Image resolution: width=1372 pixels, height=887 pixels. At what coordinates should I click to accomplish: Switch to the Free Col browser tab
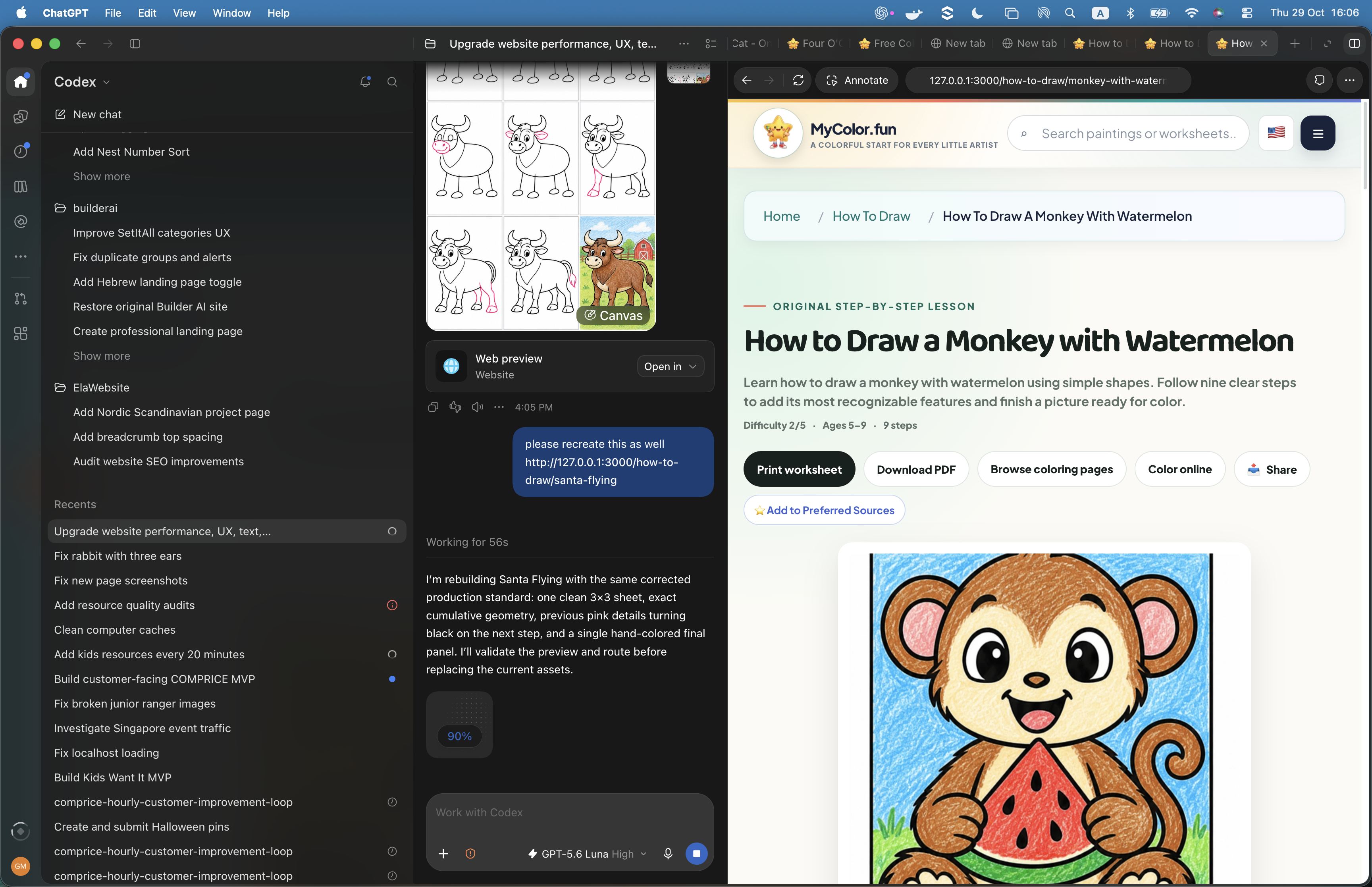886,44
